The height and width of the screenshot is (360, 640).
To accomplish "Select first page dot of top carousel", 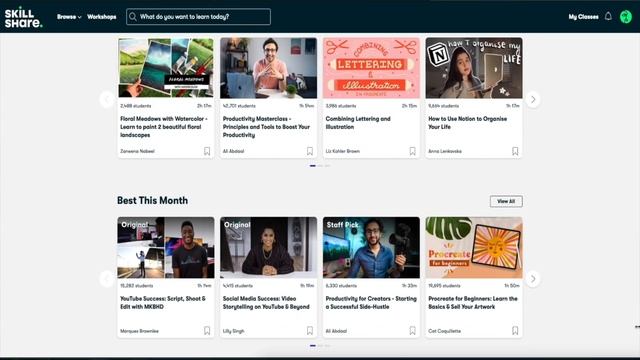I will [313, 166].
